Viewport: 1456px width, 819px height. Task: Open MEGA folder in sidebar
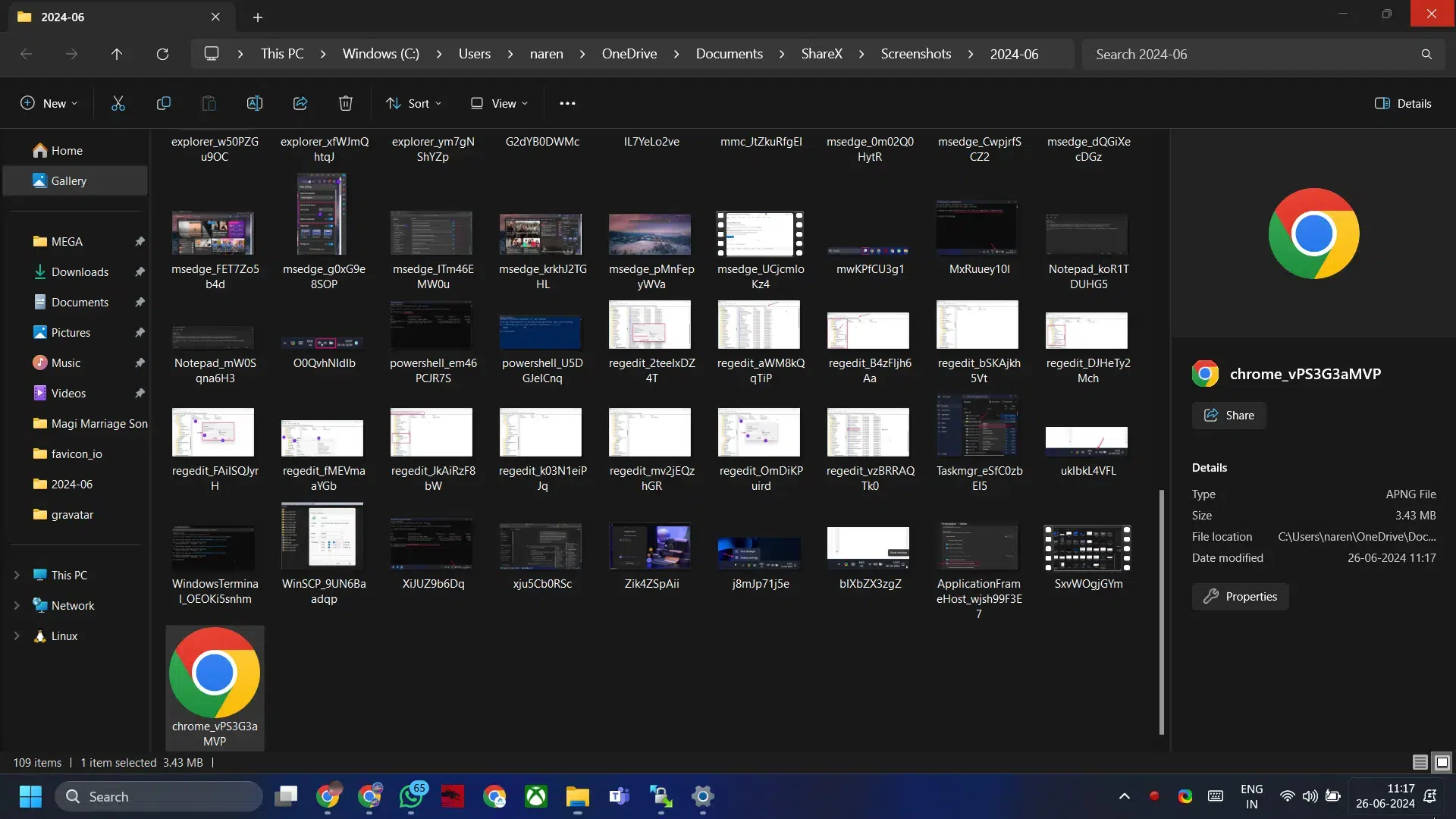(75, 241)
